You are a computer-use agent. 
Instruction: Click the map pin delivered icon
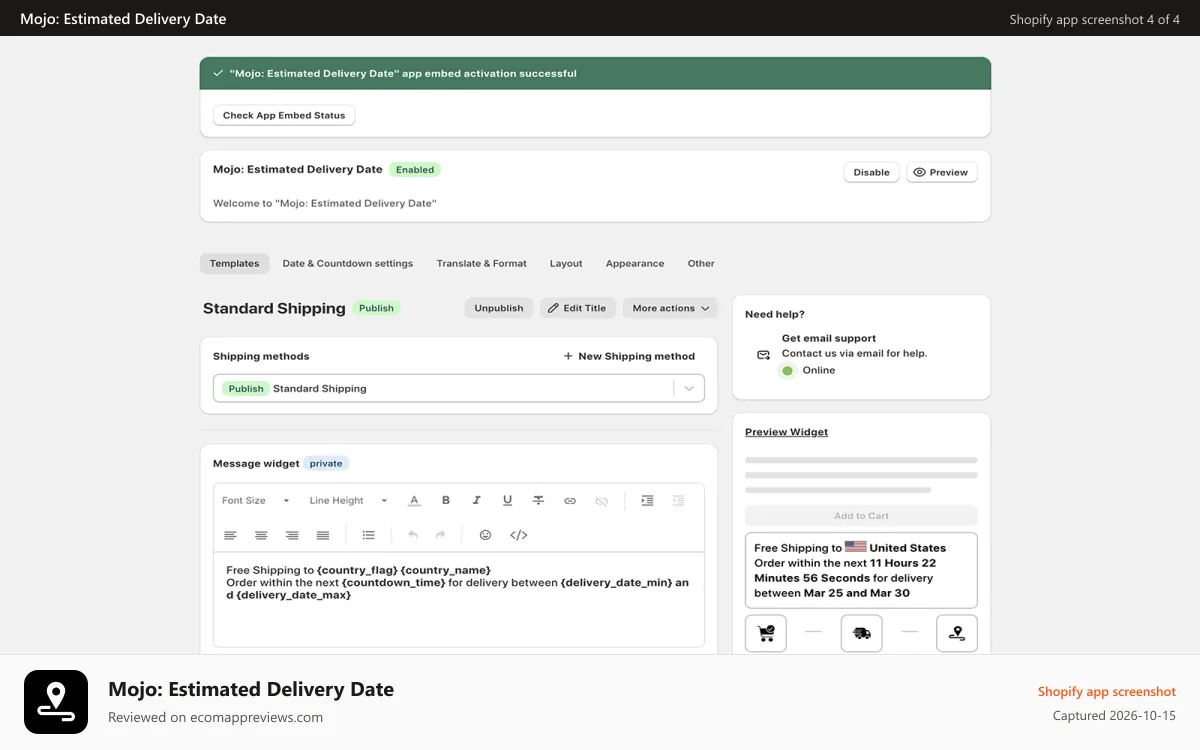click(957, 633)
